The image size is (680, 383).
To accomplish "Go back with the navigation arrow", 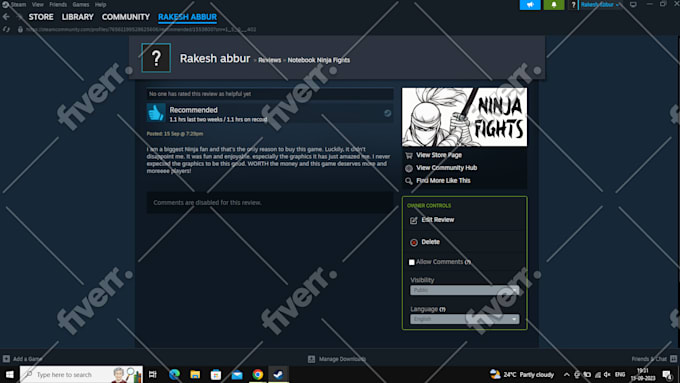I will coord(6,17).
